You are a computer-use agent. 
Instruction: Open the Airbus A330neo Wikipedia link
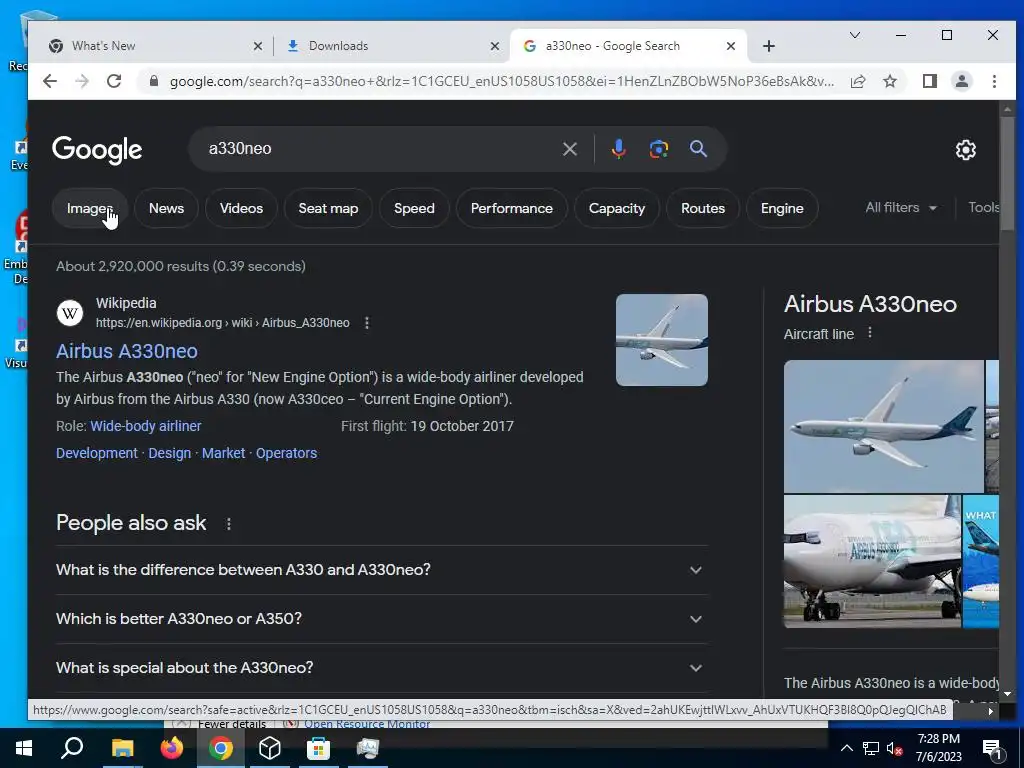[127, 351]
